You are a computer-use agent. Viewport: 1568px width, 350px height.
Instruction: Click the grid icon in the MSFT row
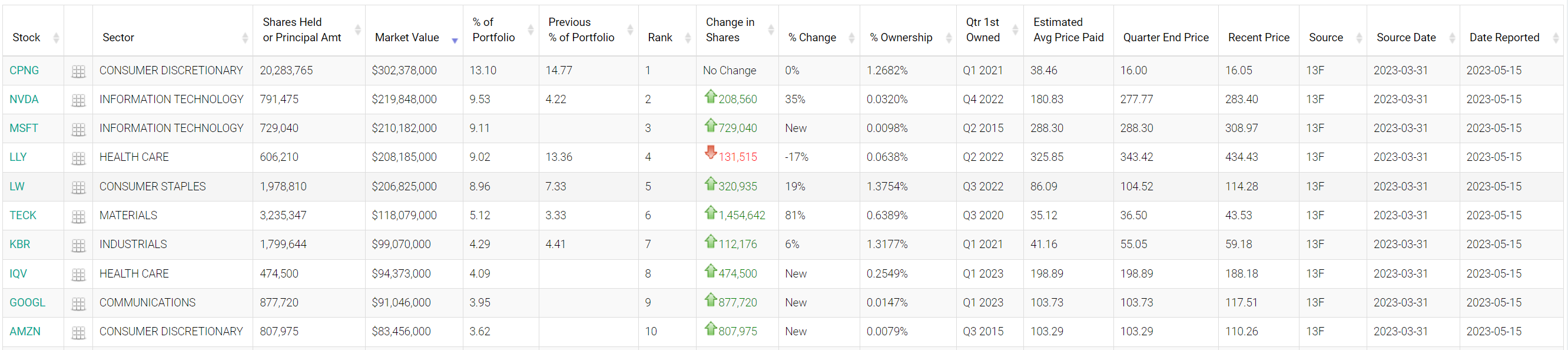click(78, 129)
